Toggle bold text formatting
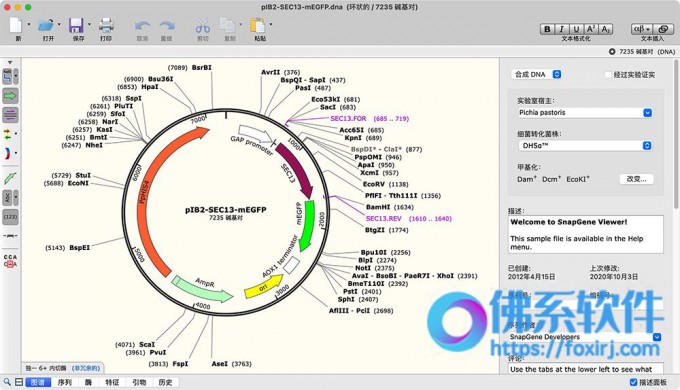This screenshot has height=390, width=680. click(x=547, y=29)
